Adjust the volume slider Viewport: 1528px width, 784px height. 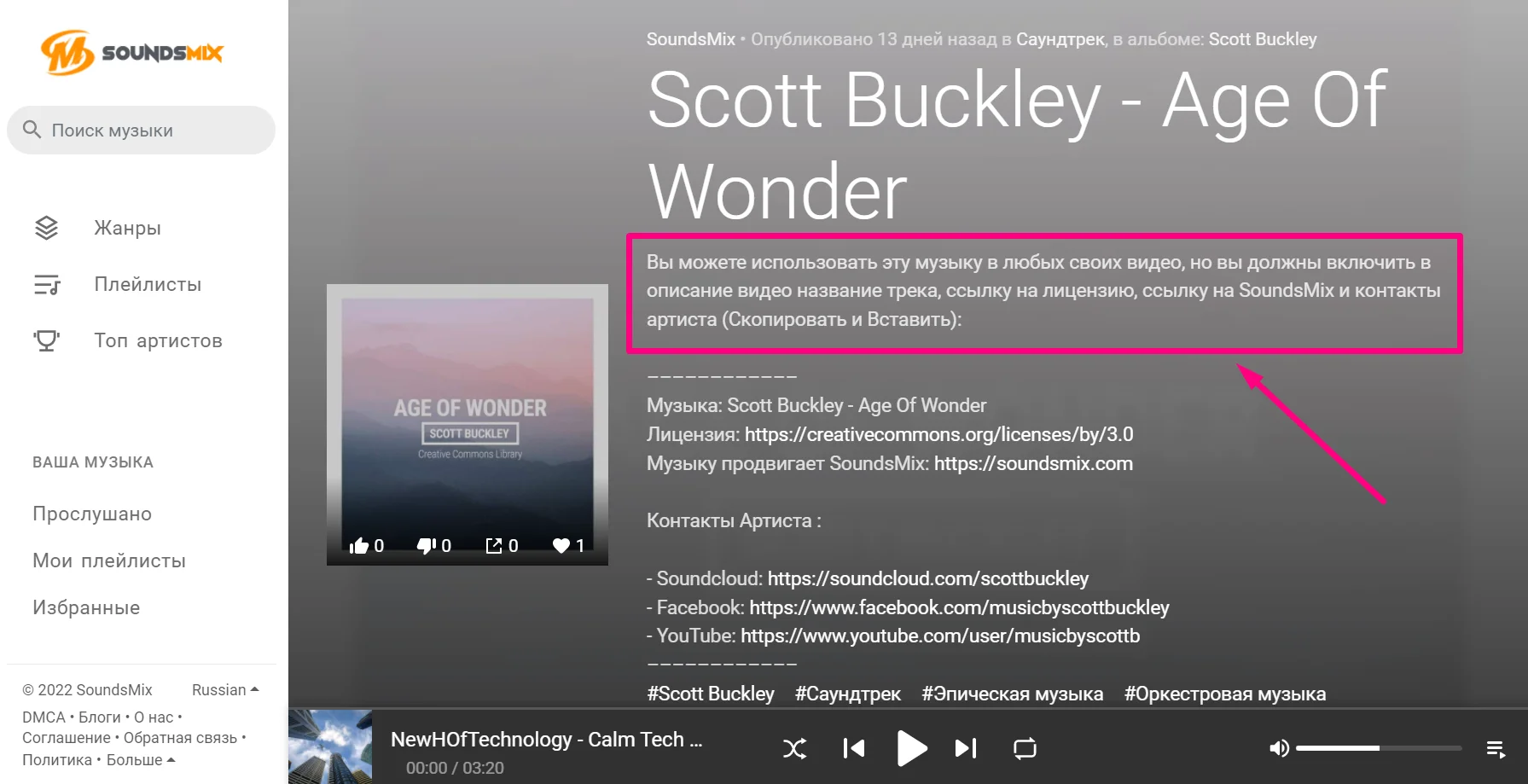(x=1379, y=748)
